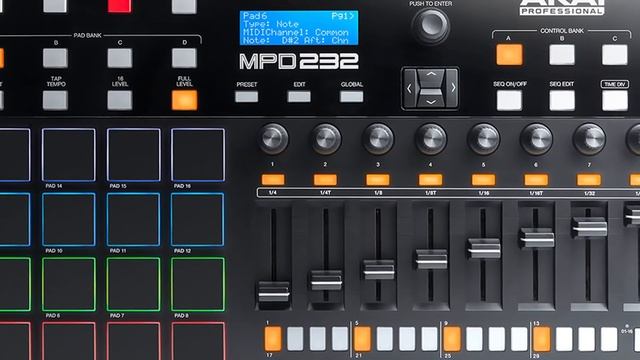Toggle the SEQ ON/OFF button
This screenshot has height=360, width=640.
pos(509,100)
